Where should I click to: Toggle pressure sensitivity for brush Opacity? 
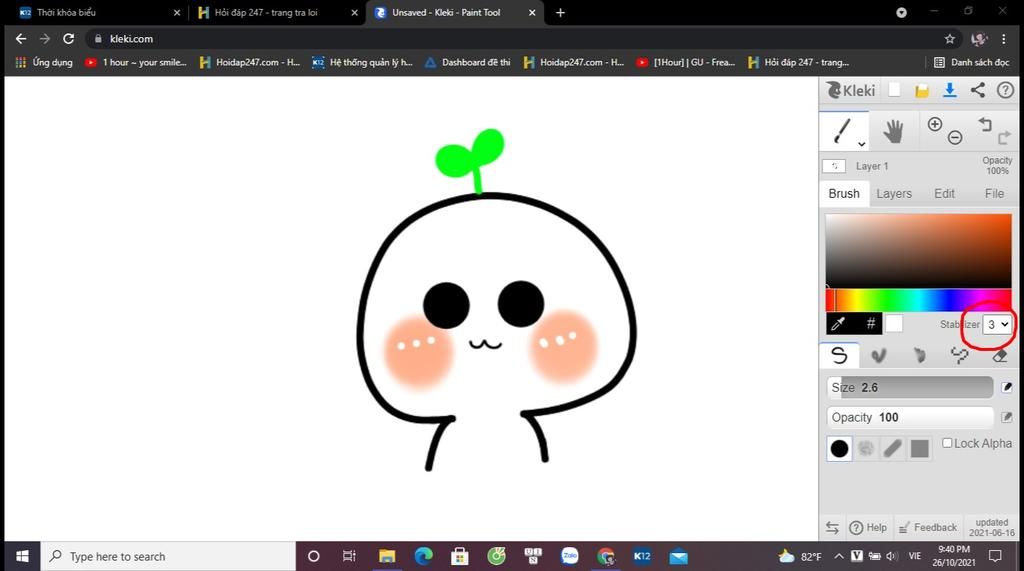(x=1006, y=417)
